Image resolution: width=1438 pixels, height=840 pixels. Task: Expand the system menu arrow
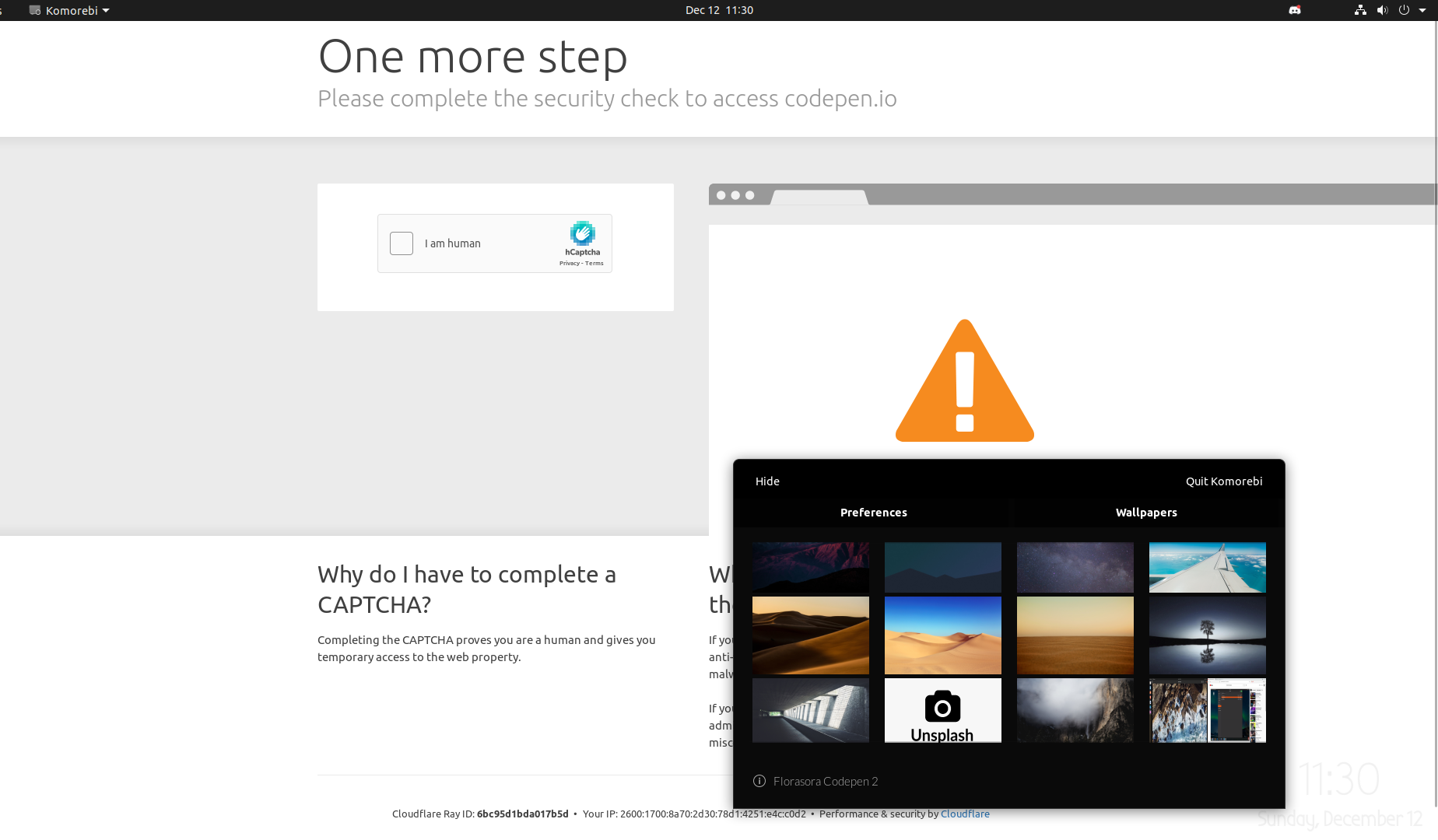pyautogui.click(x=1422, y=10)
